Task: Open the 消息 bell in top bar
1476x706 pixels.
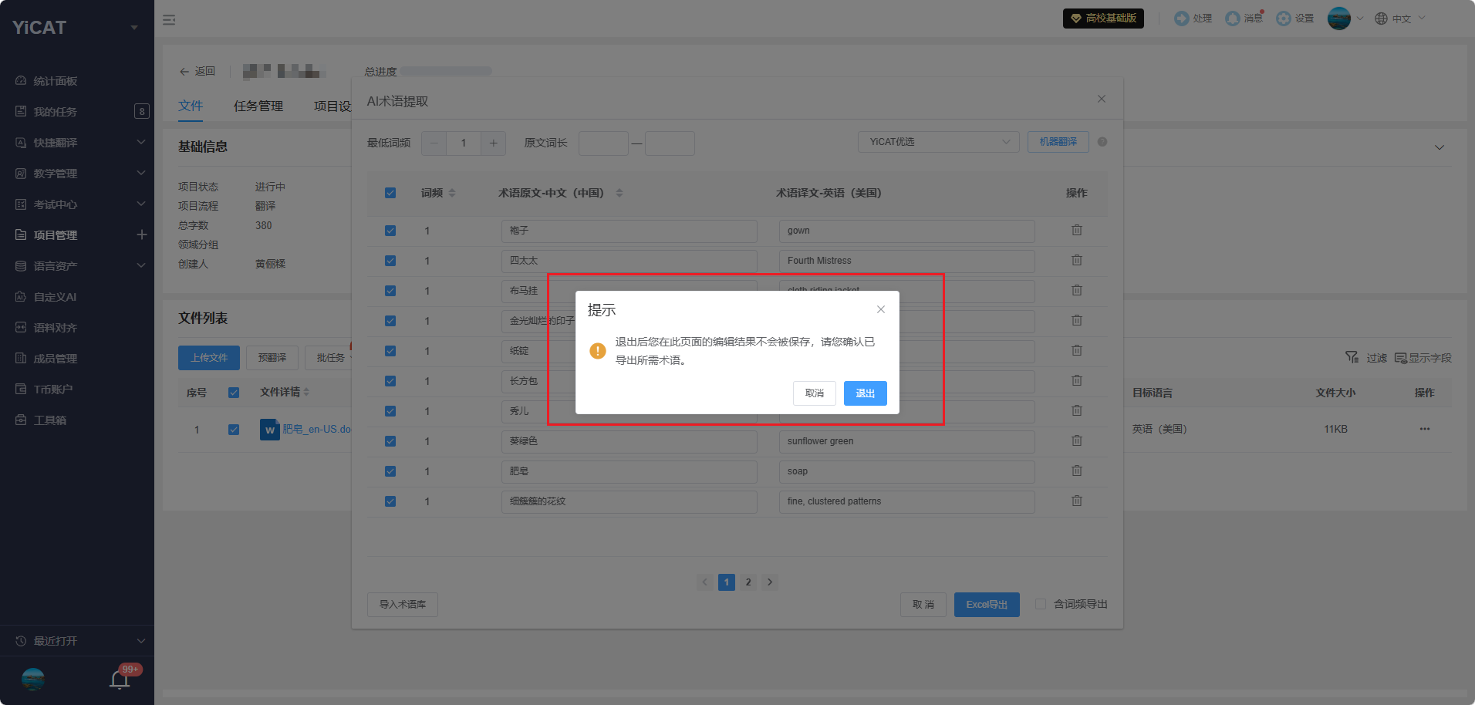Action: pyautogui.click(x=1232, y=18)
